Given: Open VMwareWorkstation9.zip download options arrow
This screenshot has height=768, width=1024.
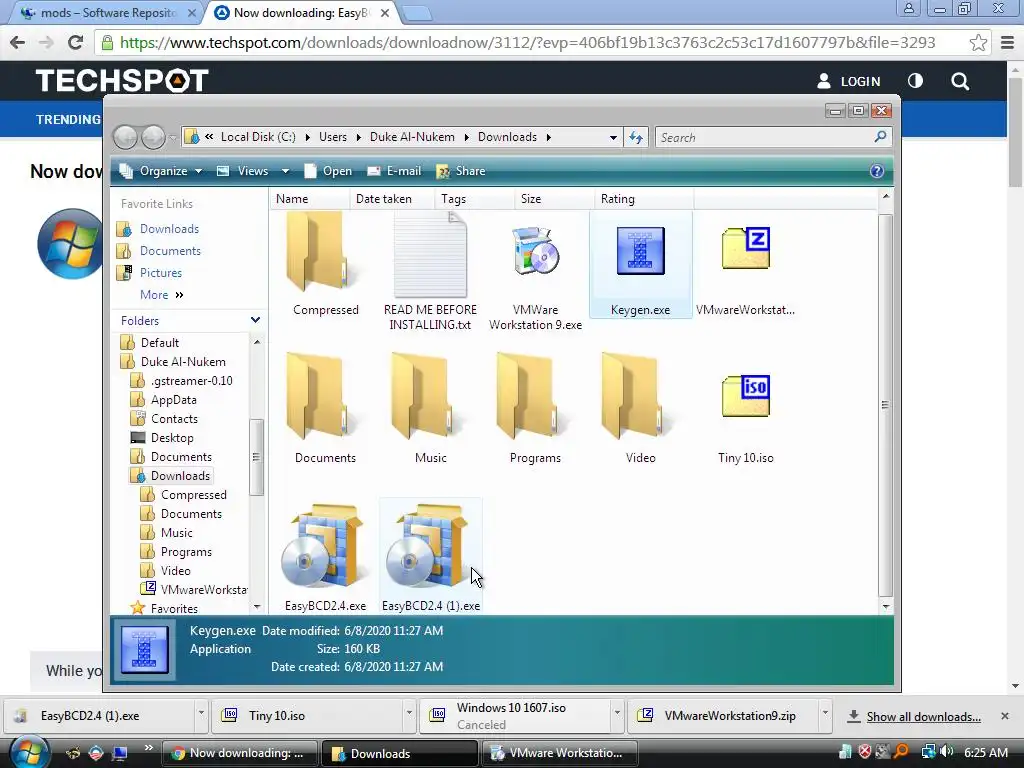Looking at the screenshot, I should pyautogui.click(x=825, y=713).
